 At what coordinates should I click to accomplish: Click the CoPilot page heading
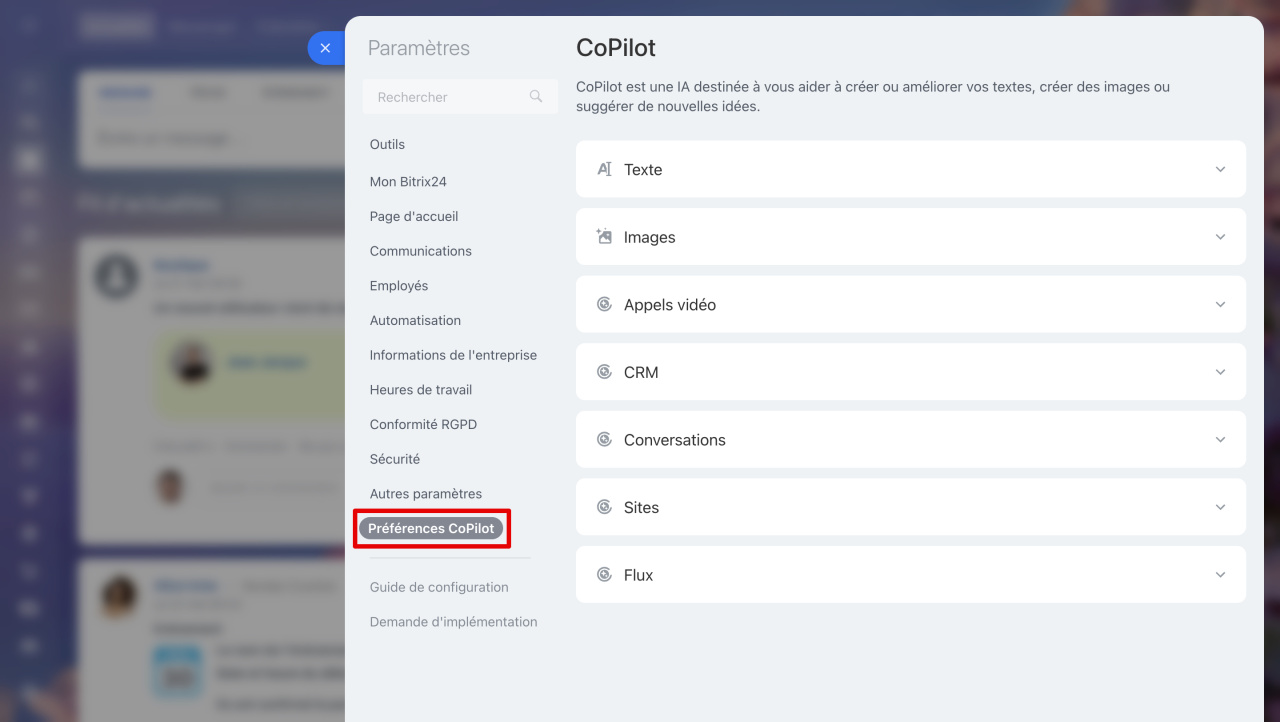click(616, 47)
